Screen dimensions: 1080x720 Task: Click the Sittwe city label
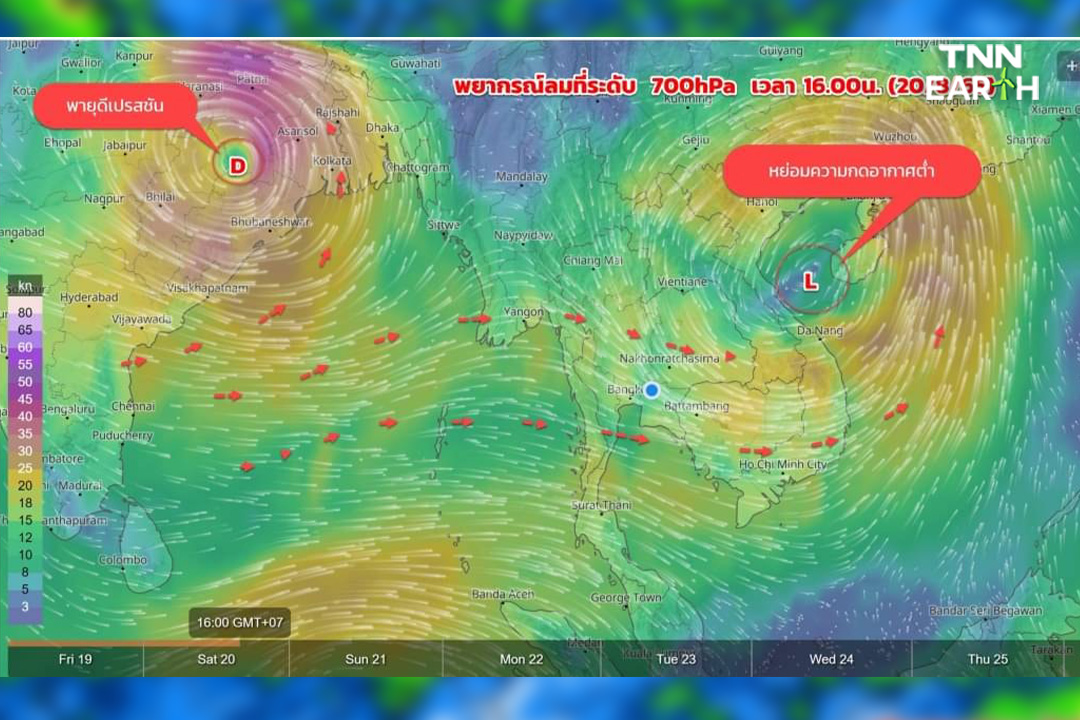point(444,225)
